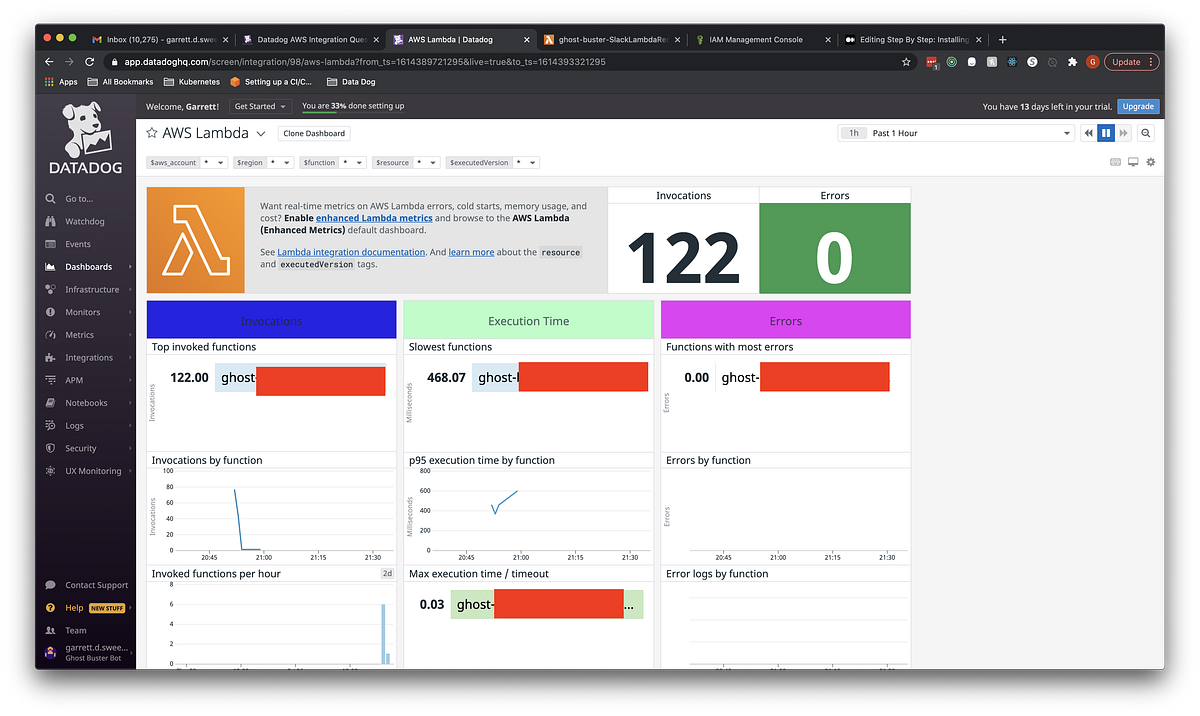Click the Clone Dashboard button
Image resolution: width=1200 pixels, height=716 pixels.
coord(313,132)
